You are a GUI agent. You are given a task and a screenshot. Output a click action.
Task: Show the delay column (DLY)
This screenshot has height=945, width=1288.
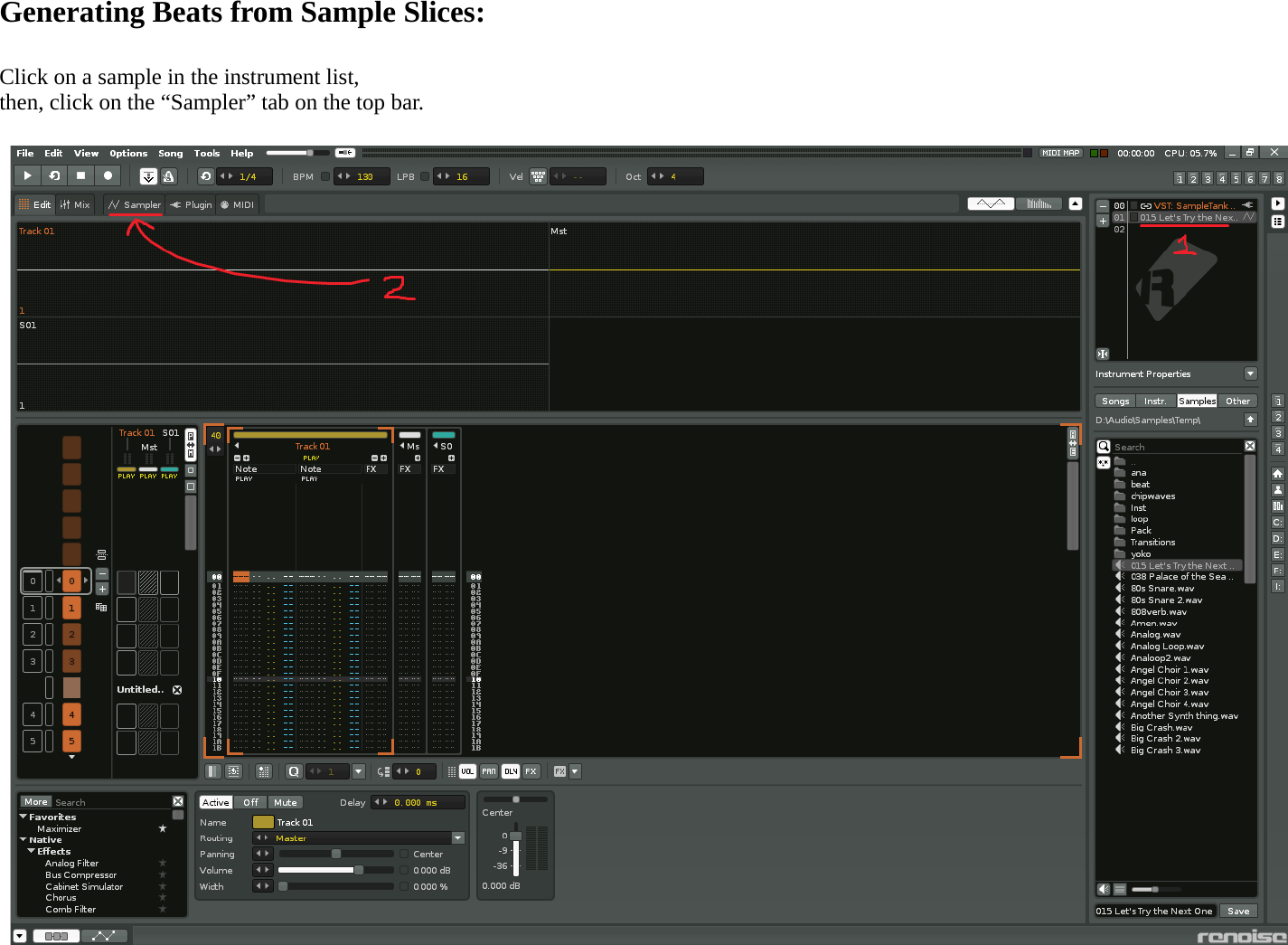[511, 771]
